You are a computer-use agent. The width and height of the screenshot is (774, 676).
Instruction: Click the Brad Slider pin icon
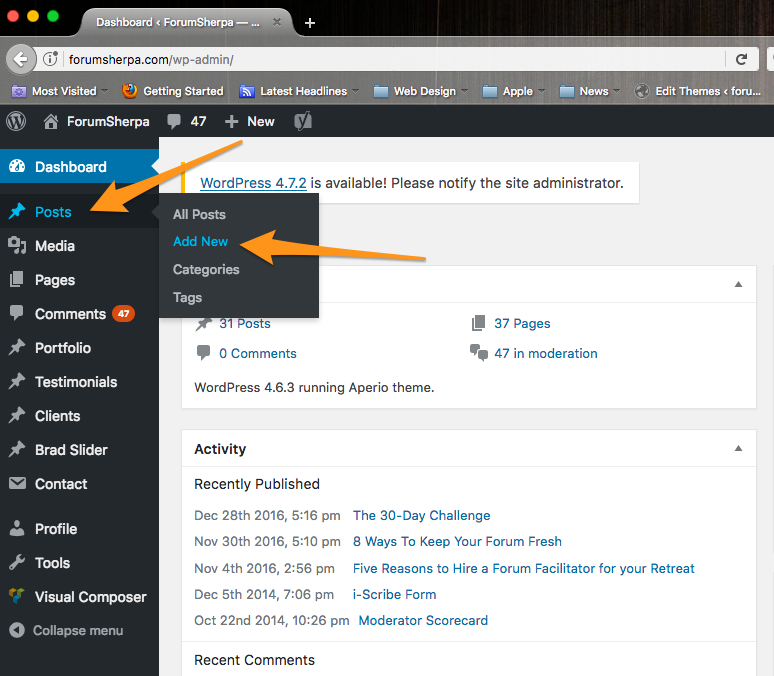click(17, 449)
